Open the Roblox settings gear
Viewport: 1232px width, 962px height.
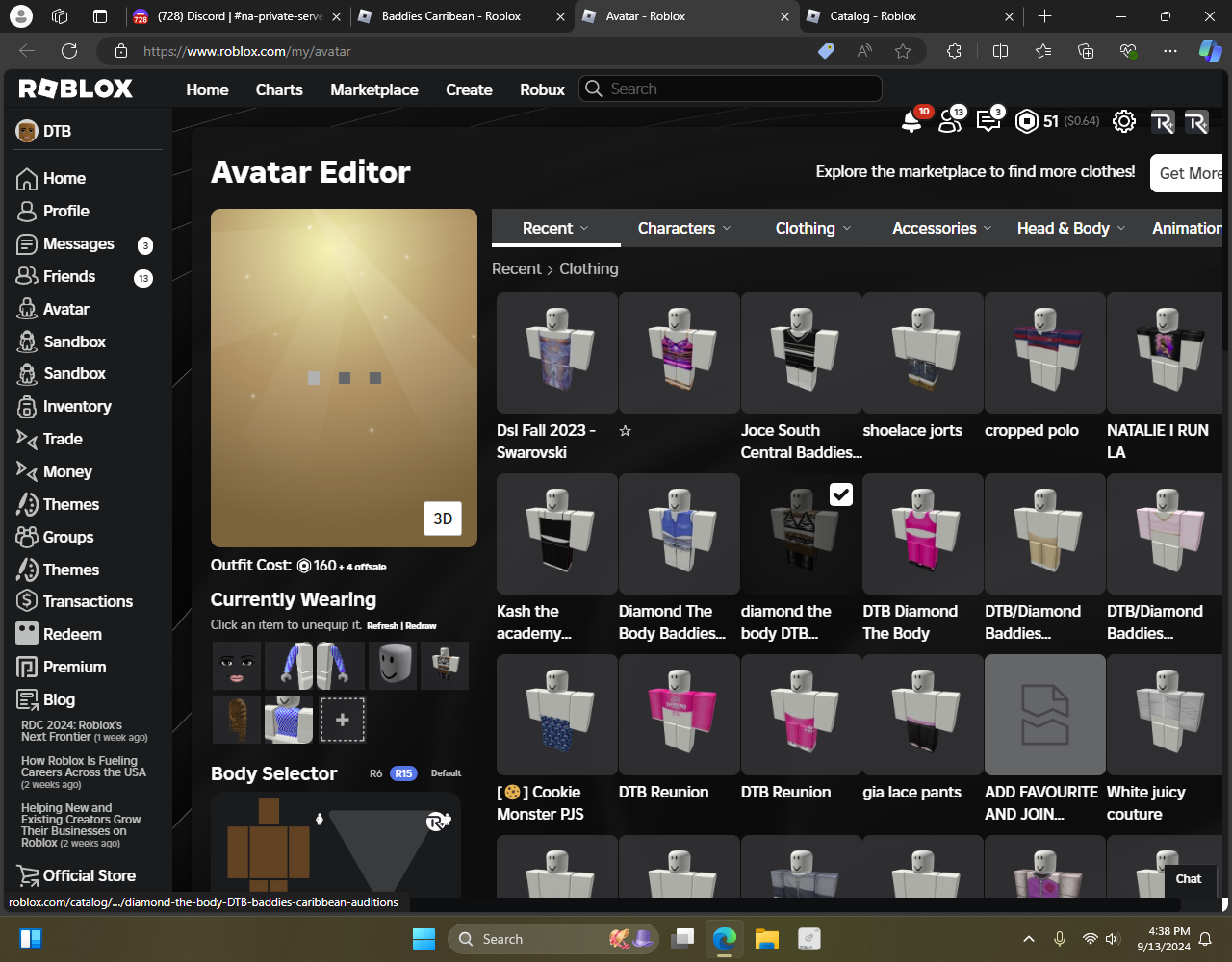point(1124,121)
